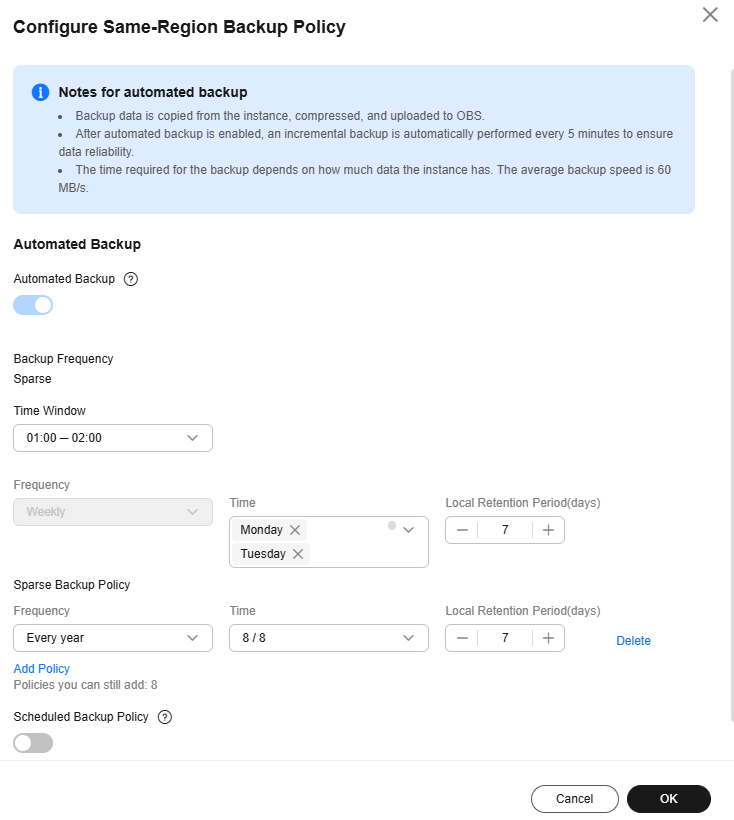The image size is (734, 820).
Task: Expand the weekday Time multi-select chevron
Action: 408,531
